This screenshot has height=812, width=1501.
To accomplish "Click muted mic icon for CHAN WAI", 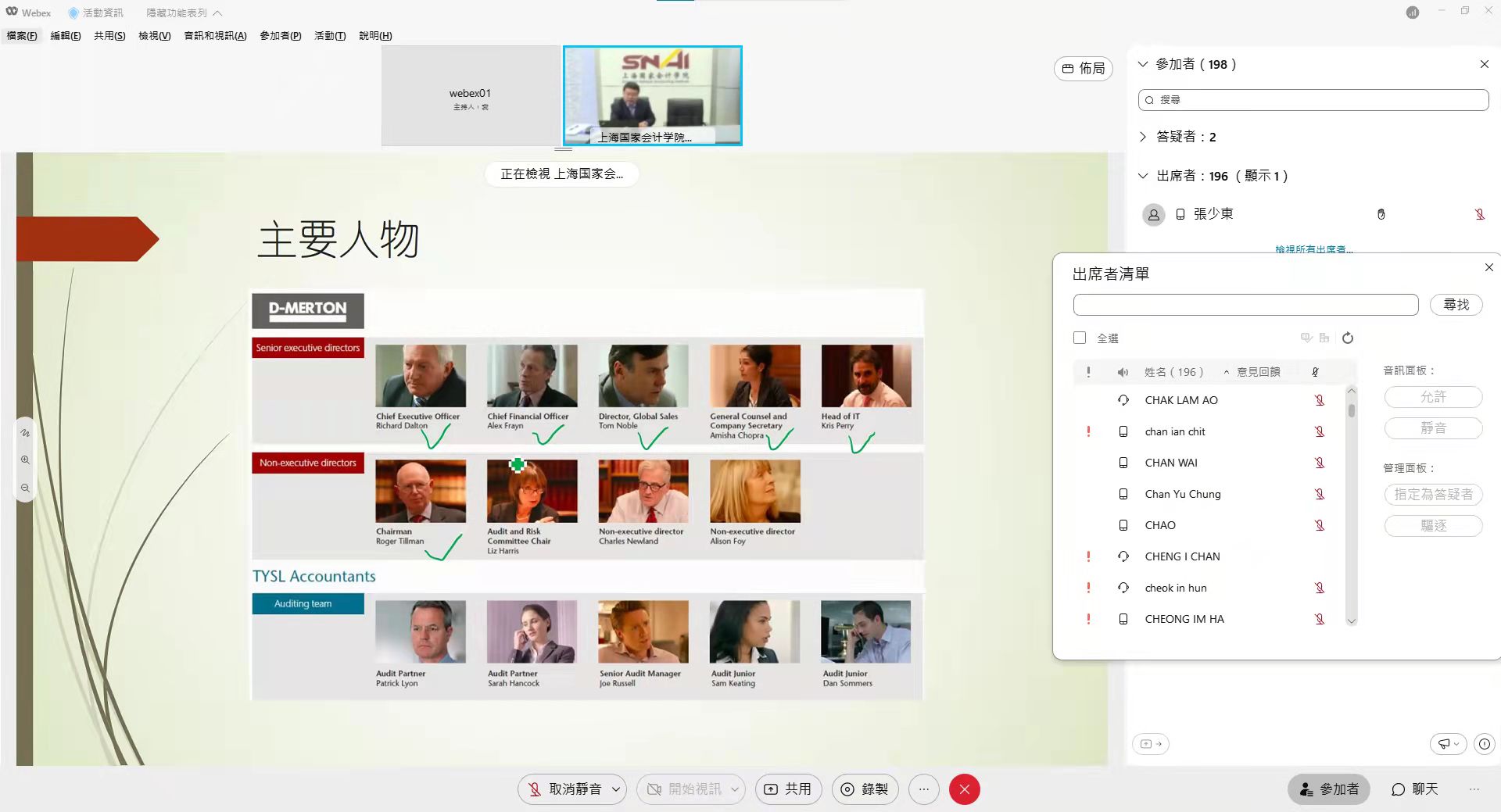I will [x=1320, y=463].
